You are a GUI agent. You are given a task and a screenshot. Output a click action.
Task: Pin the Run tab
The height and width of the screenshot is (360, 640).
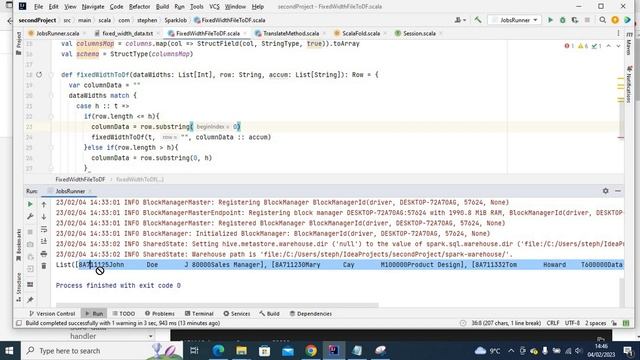30,300
